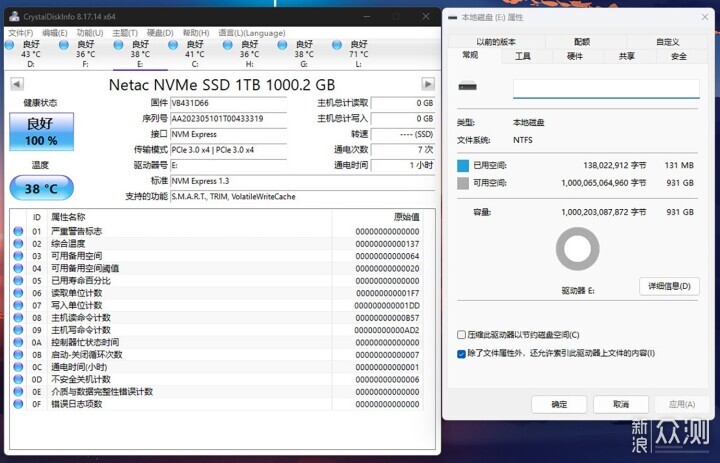Select the F: drive status orb
This screenshot has width=720, height=463.
coord(64,45)
